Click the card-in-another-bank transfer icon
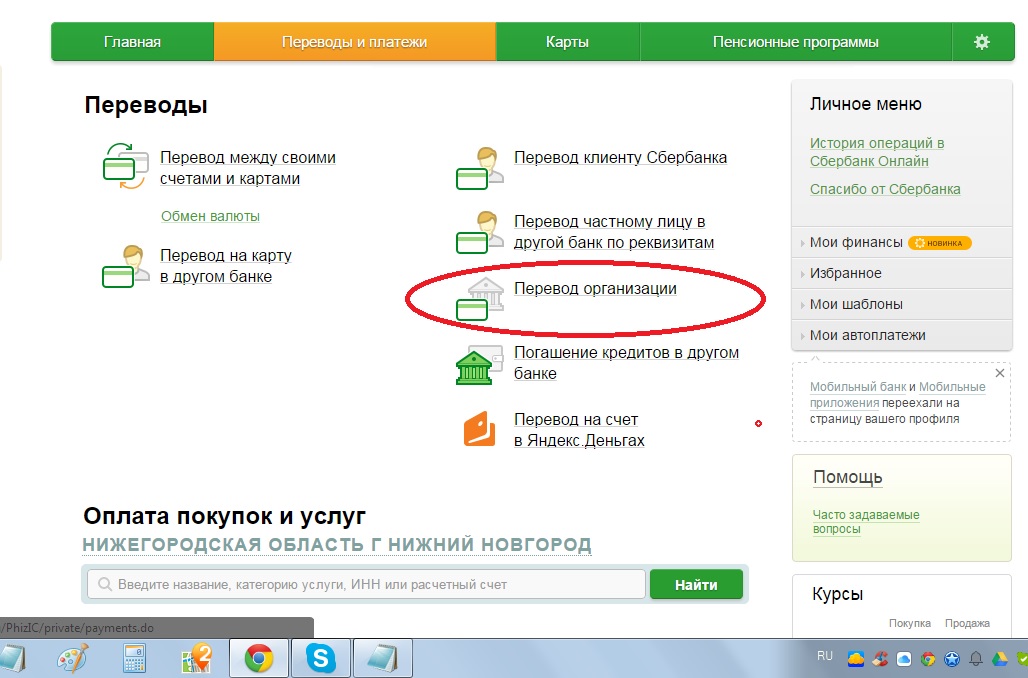This screenshot has width=1028, height=678. (x=125, y=266)
